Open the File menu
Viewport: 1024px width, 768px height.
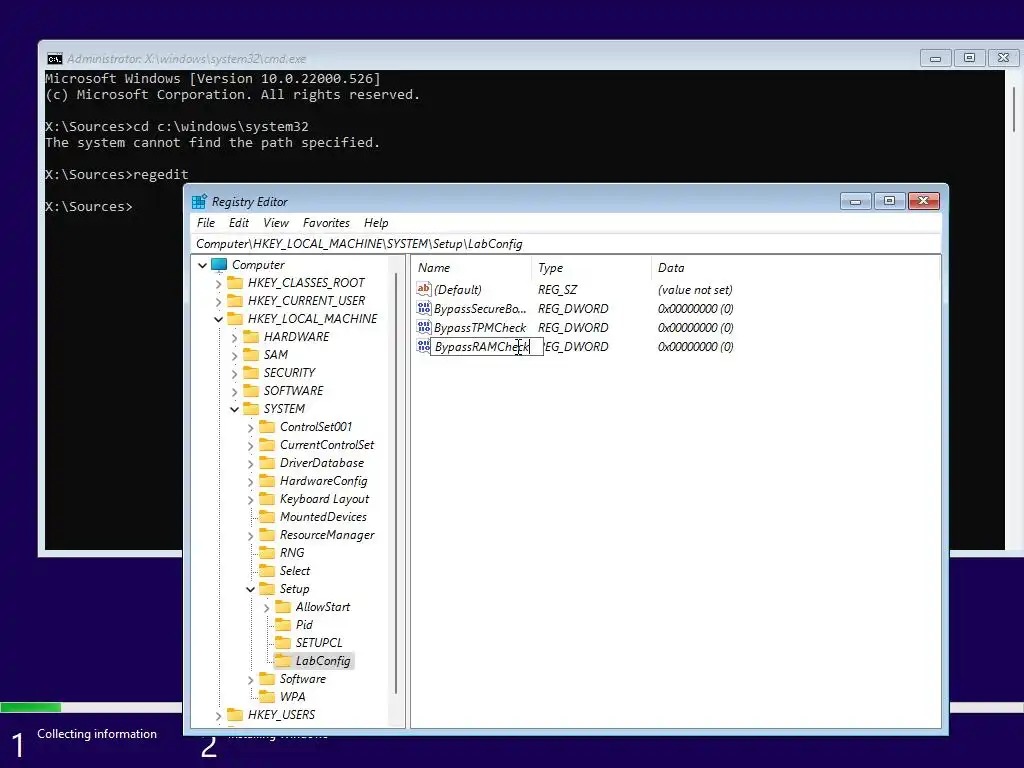click(206, 223)
